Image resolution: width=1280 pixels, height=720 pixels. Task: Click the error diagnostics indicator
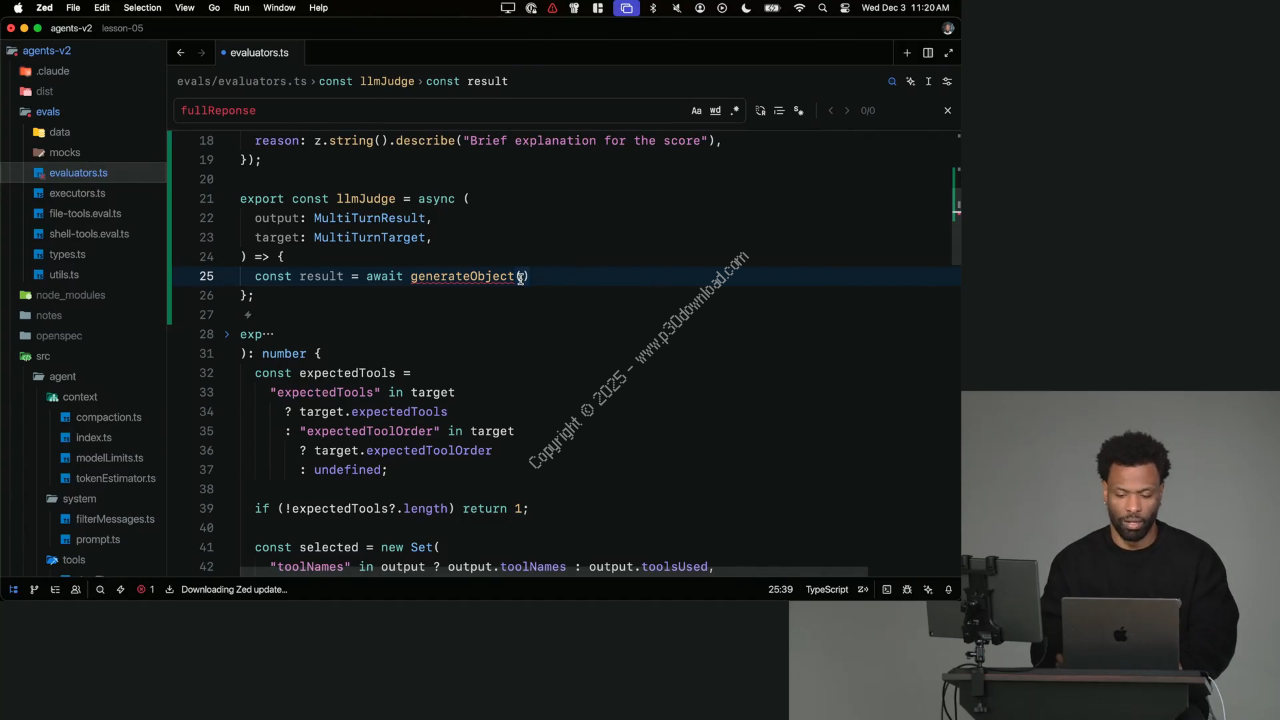coord(146,590)
